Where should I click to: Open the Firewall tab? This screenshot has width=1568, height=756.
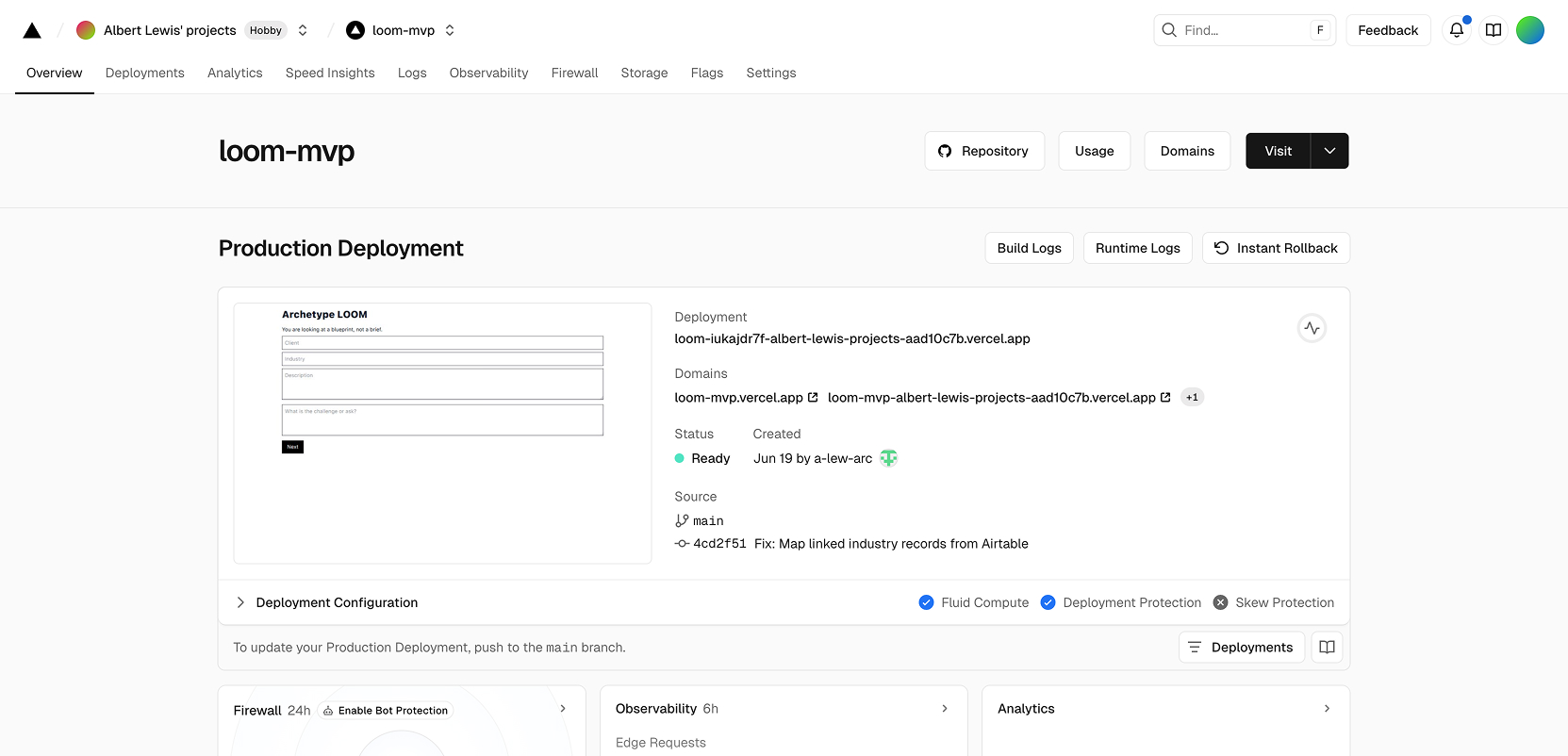coord(575,73)
